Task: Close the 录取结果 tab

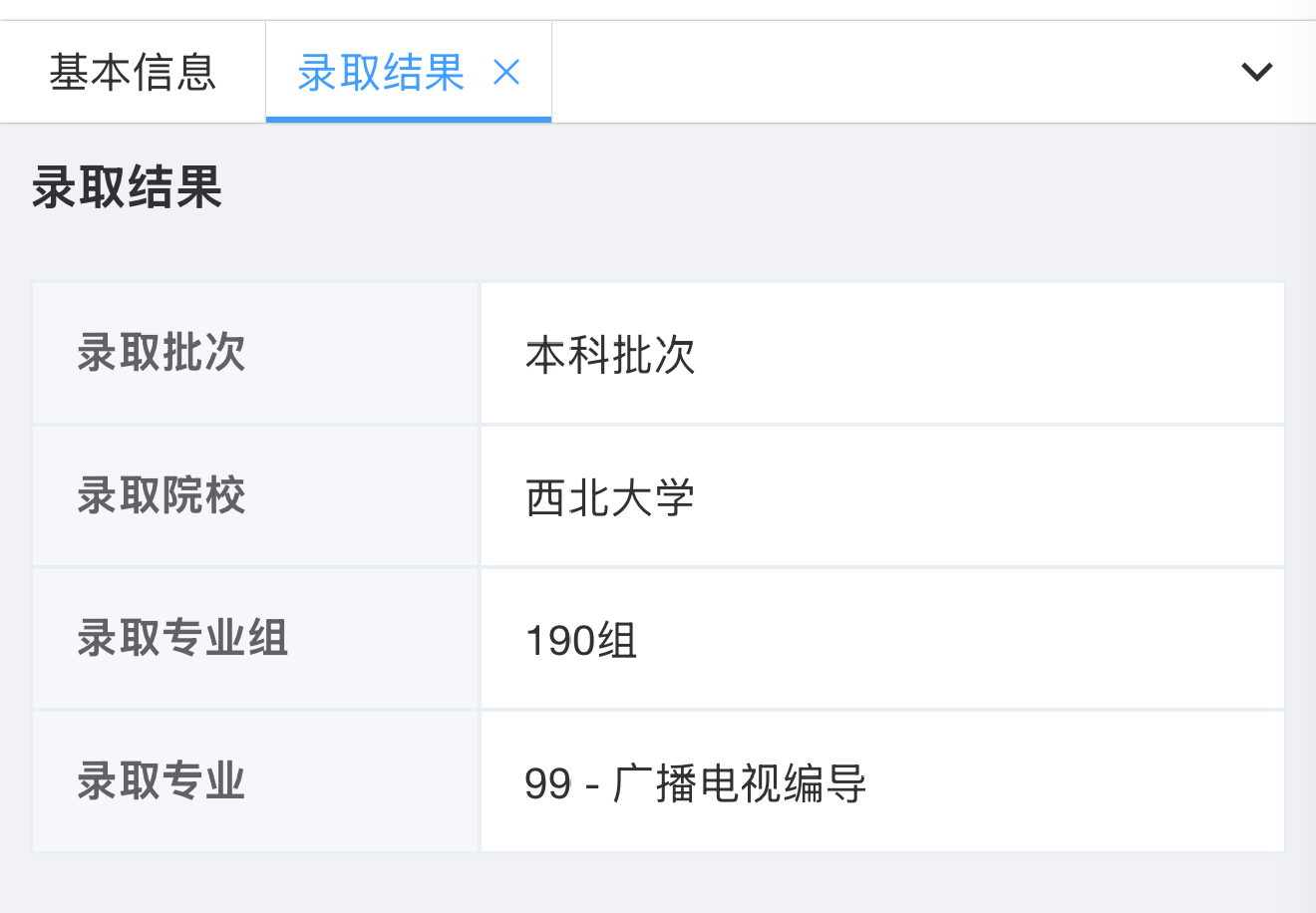Action: click(506, 72)
